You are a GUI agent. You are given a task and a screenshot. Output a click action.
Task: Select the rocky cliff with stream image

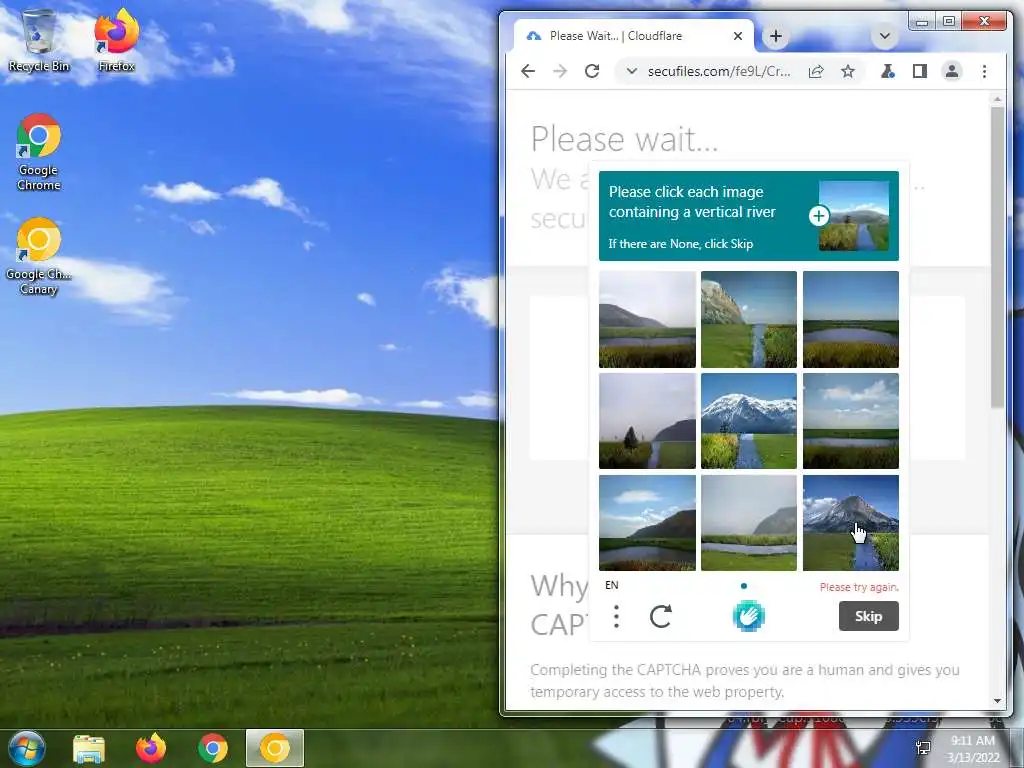[749, 319]
